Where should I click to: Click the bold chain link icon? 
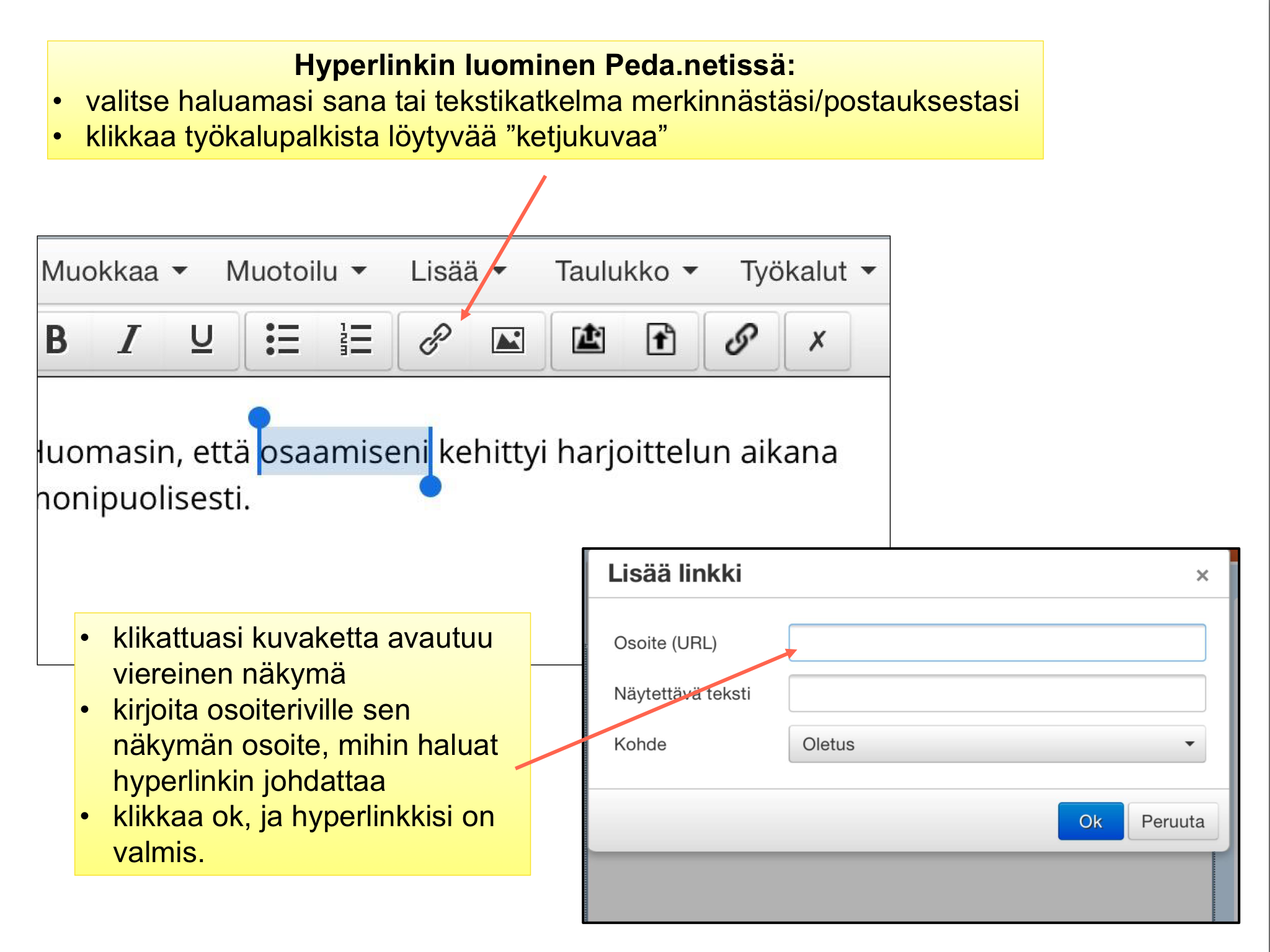click(x=741, y=340)
